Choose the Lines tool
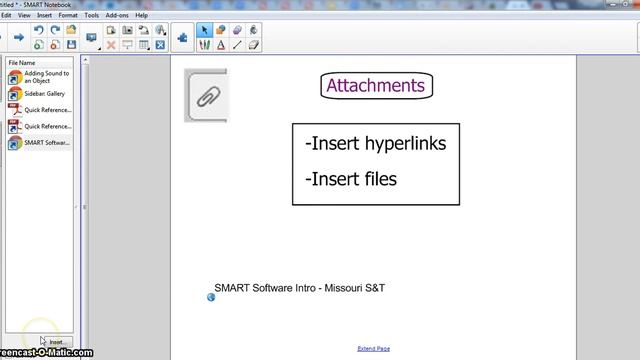This screenshot has height=360, width=640. coord(237,45)
